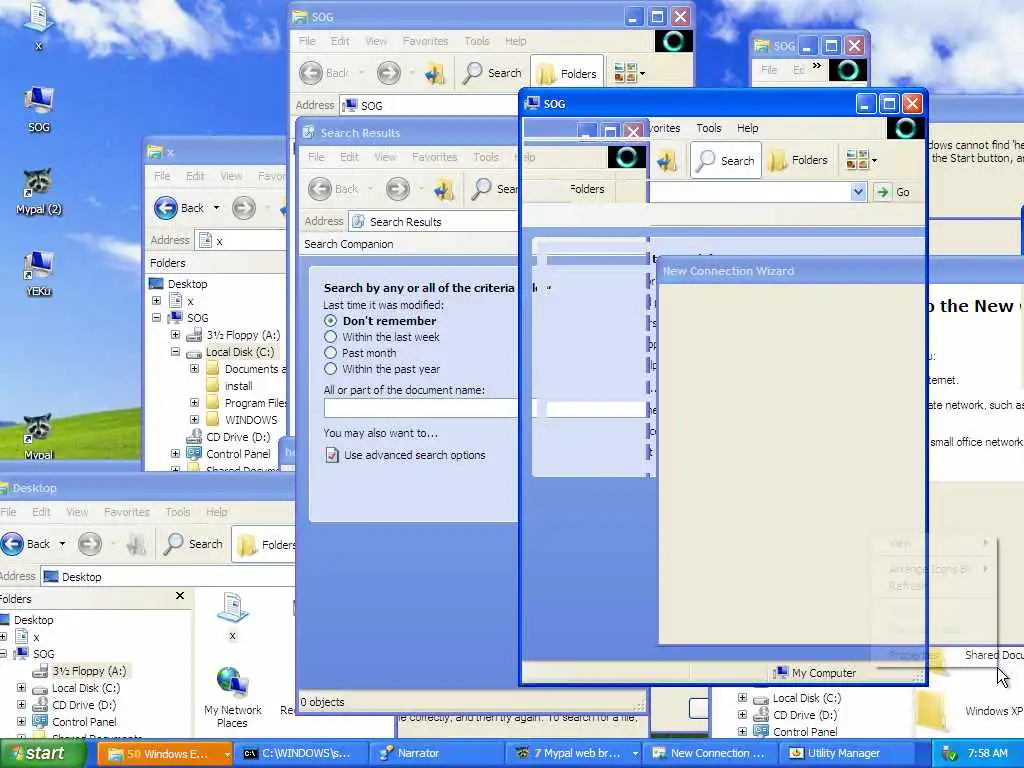Show hidden toolbar chevron in small SOG window
This screenshot has width=1024, height=768.
click(816, 66)
